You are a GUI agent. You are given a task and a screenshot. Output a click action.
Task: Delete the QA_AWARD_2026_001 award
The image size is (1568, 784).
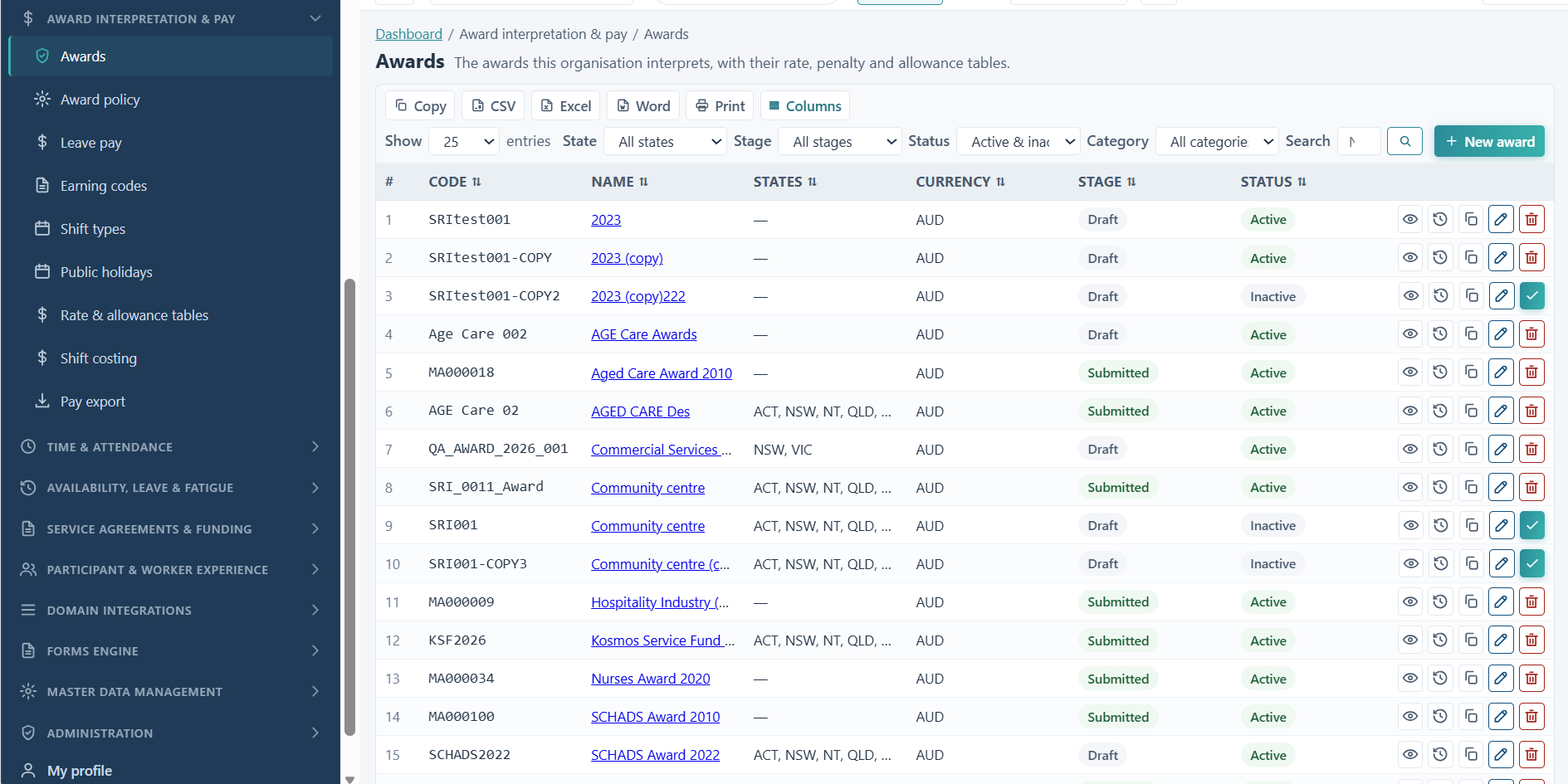tap(1531, 449)
